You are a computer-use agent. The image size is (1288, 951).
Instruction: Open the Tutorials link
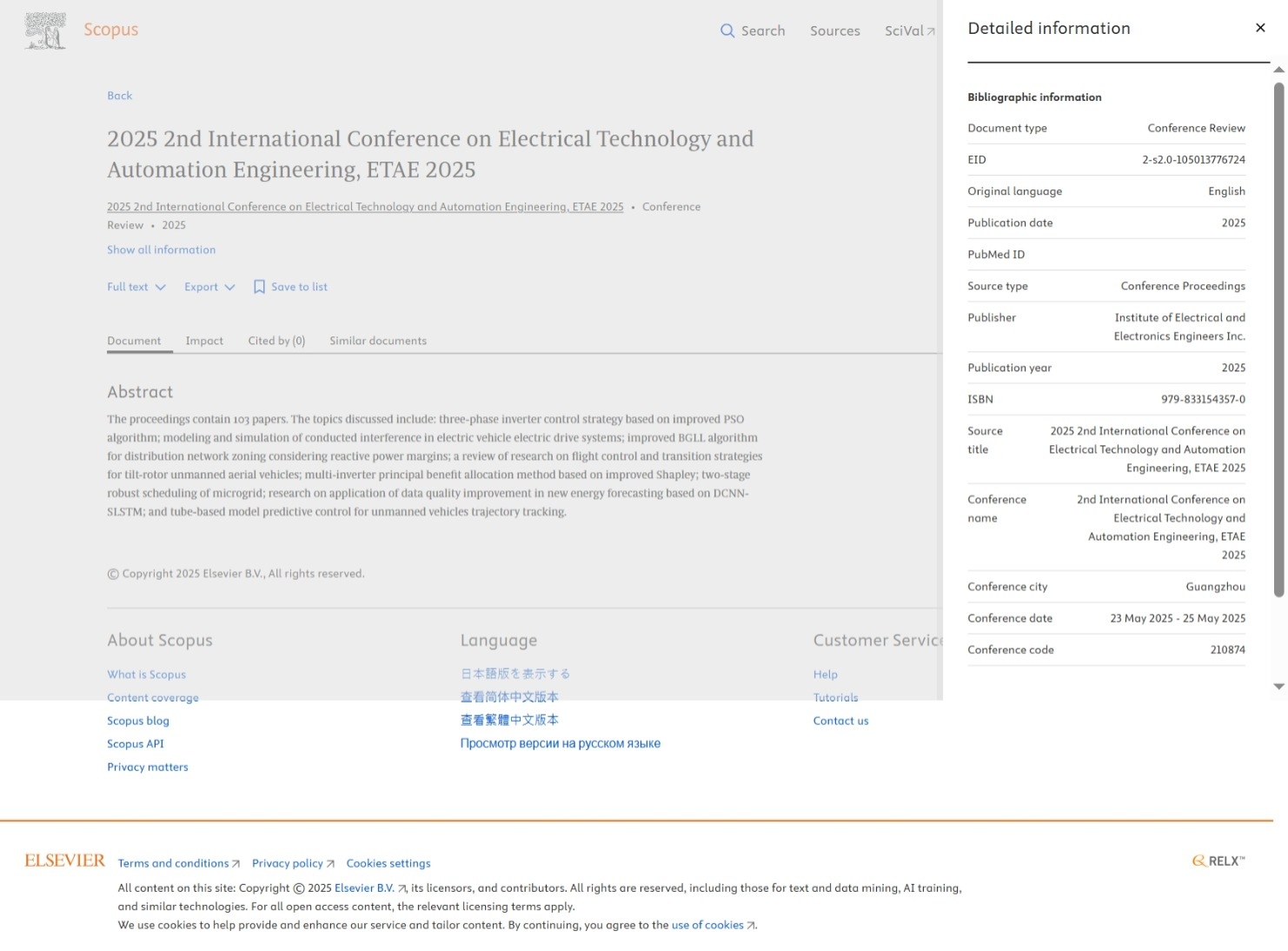[x=836, y=697]
